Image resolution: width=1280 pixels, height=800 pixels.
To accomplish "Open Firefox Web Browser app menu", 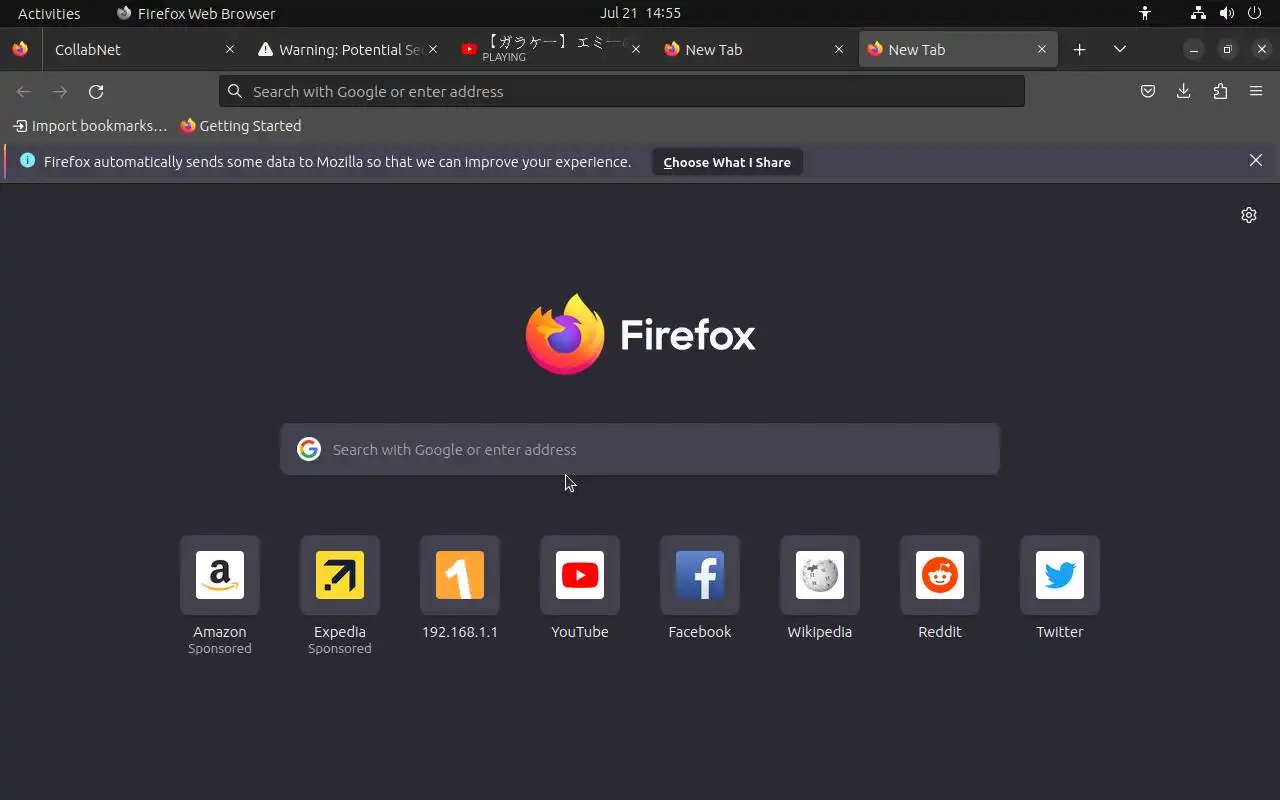I will point(196,13).
